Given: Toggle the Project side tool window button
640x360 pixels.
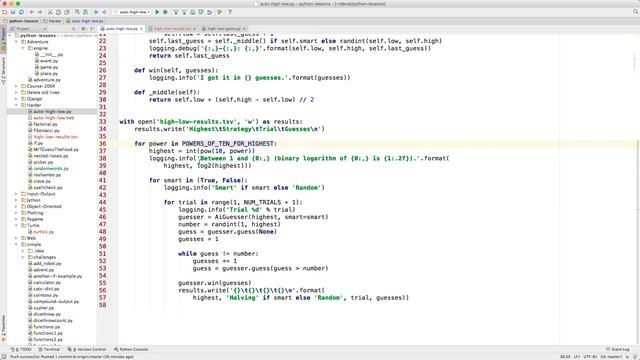Looking at the screenshot, I should click(3, 40).
